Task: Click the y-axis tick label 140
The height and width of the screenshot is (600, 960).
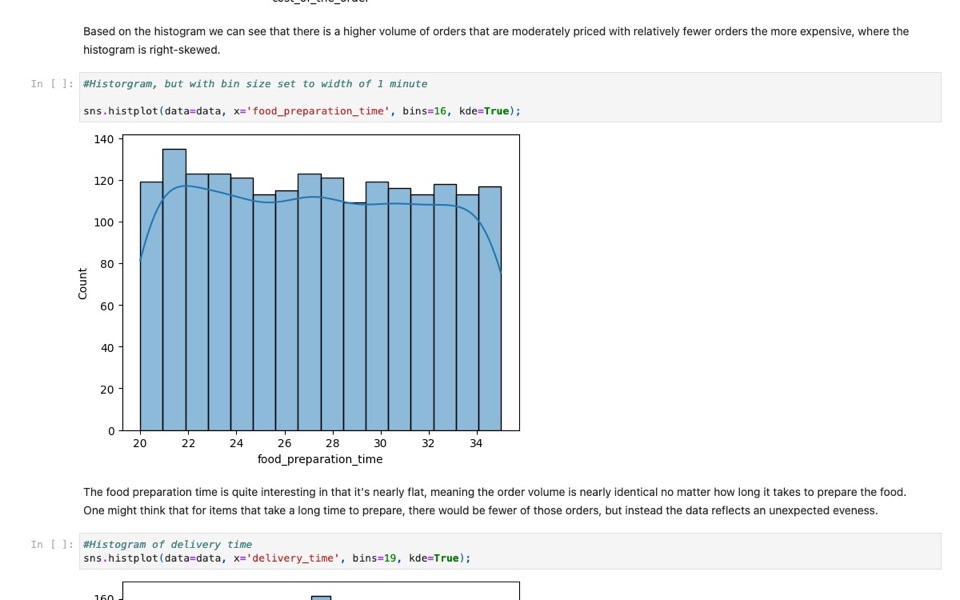Action: pos(103,139)
